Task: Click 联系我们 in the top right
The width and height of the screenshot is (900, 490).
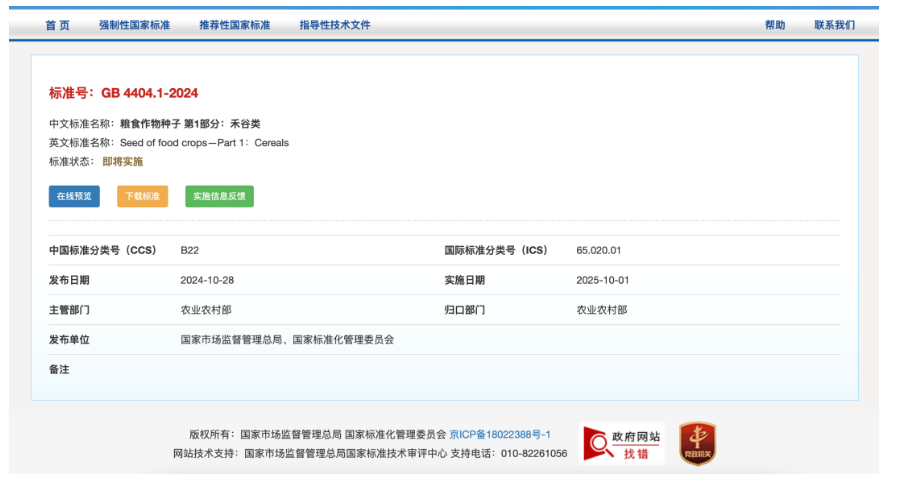Action: 834,25
